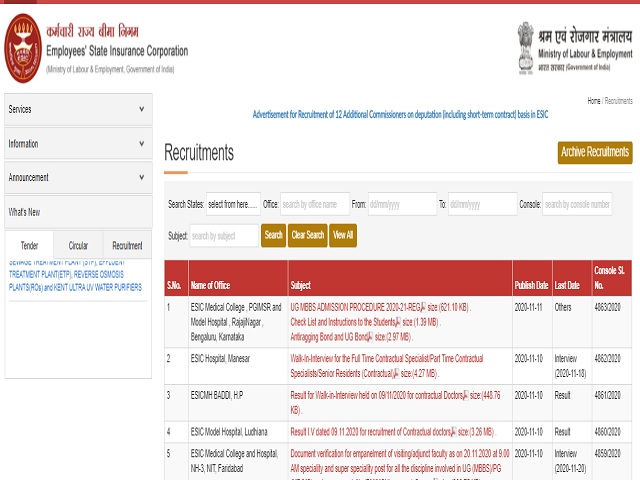Focus the Subject search field
640x480 pixels.
(x=224, y=236)
